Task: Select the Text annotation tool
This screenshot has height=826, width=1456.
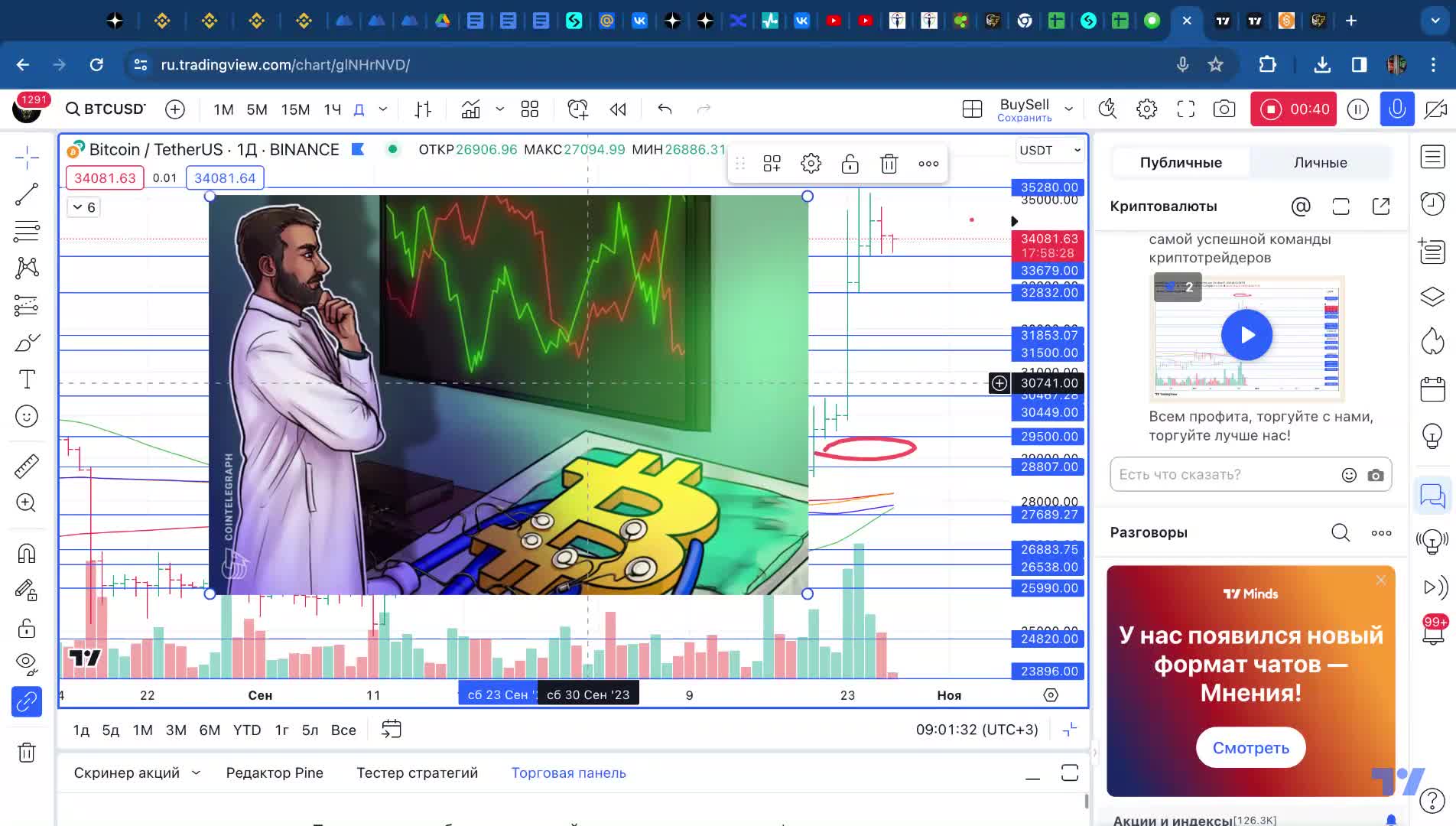Action: (x=27, y=379)
